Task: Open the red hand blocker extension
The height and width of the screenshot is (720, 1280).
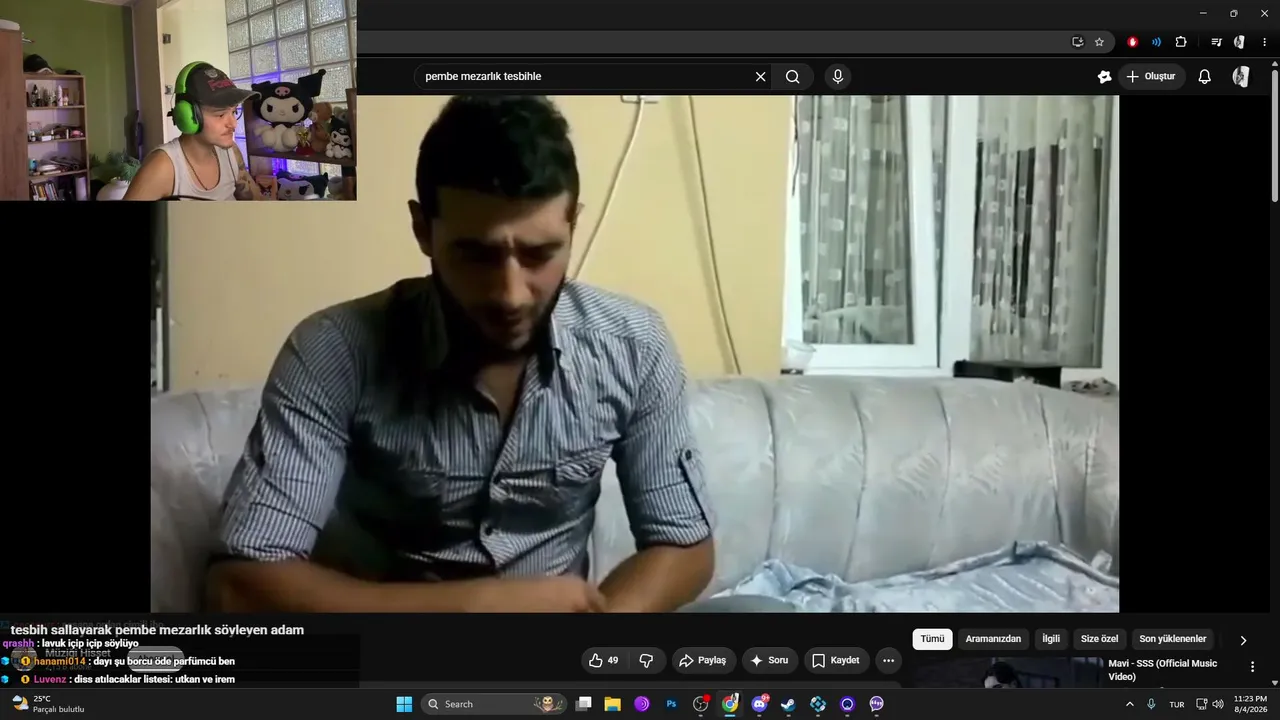Action: (1133, 42)
